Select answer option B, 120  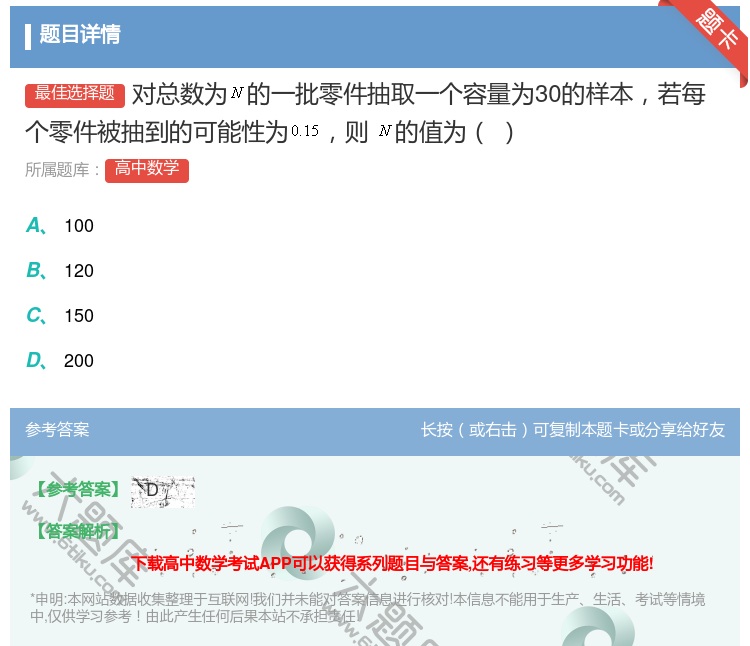pos(60,271)
